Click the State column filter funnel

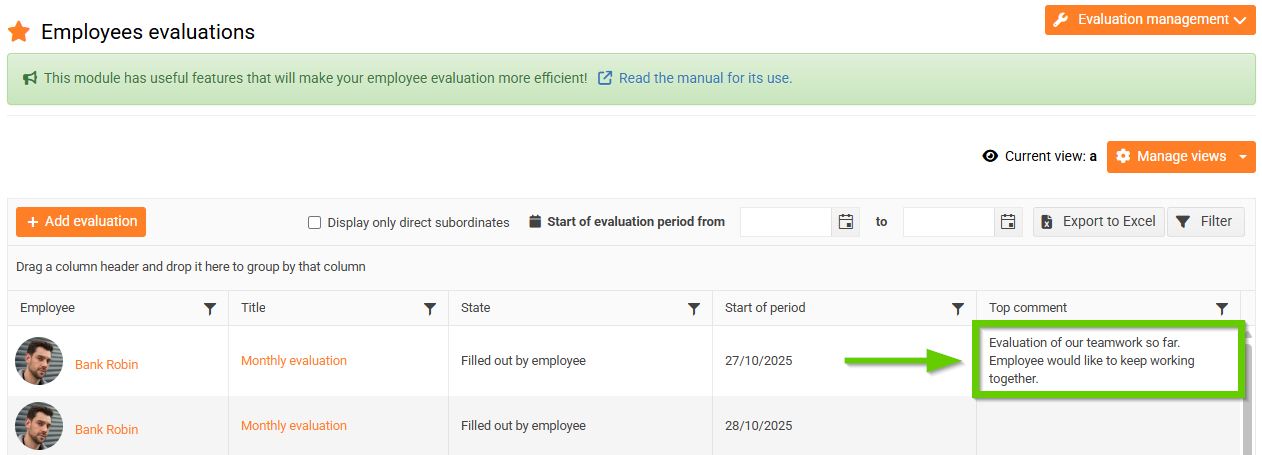[x=694, y=309]
